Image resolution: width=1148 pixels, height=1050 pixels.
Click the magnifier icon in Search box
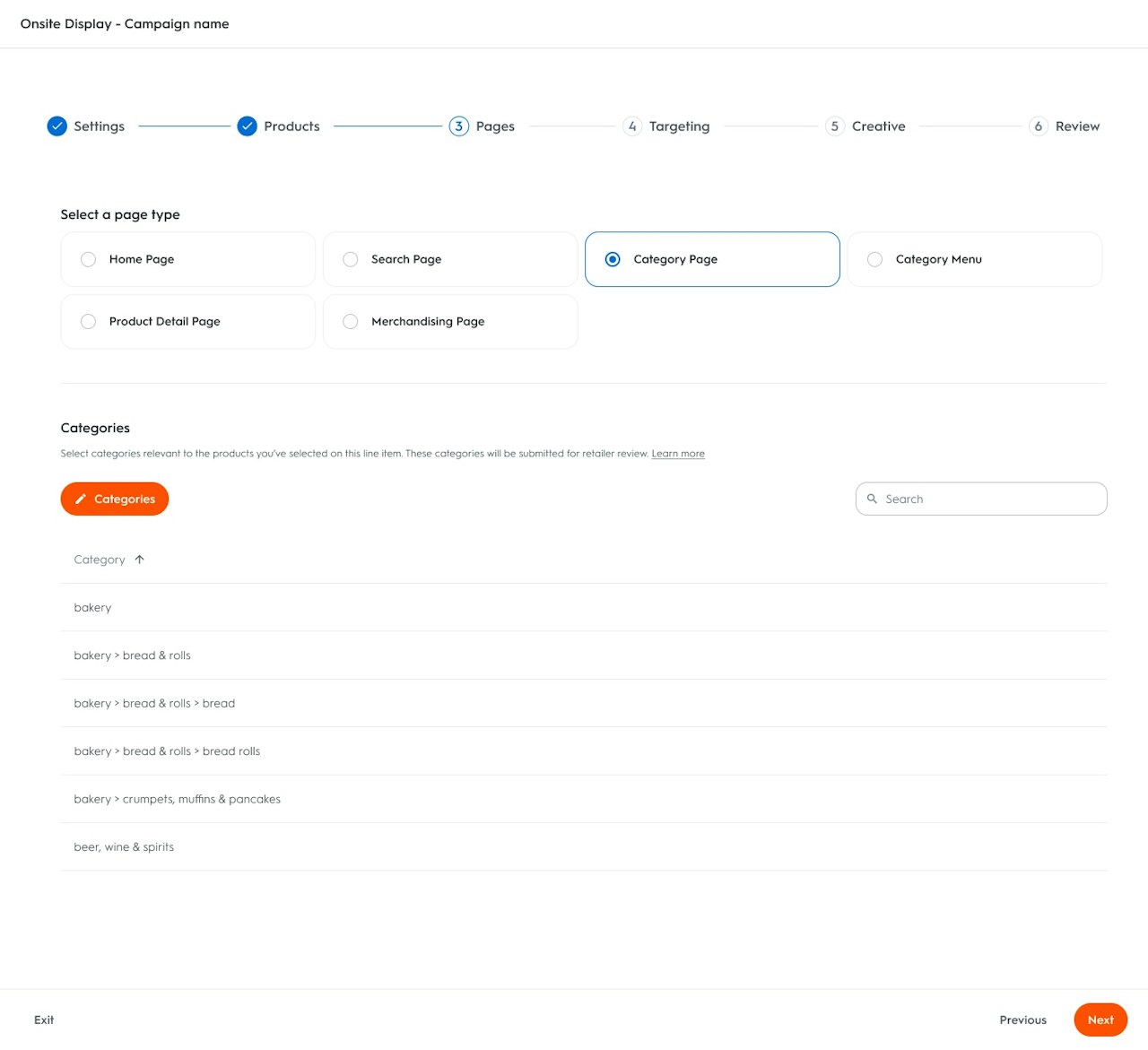(872, 499)
